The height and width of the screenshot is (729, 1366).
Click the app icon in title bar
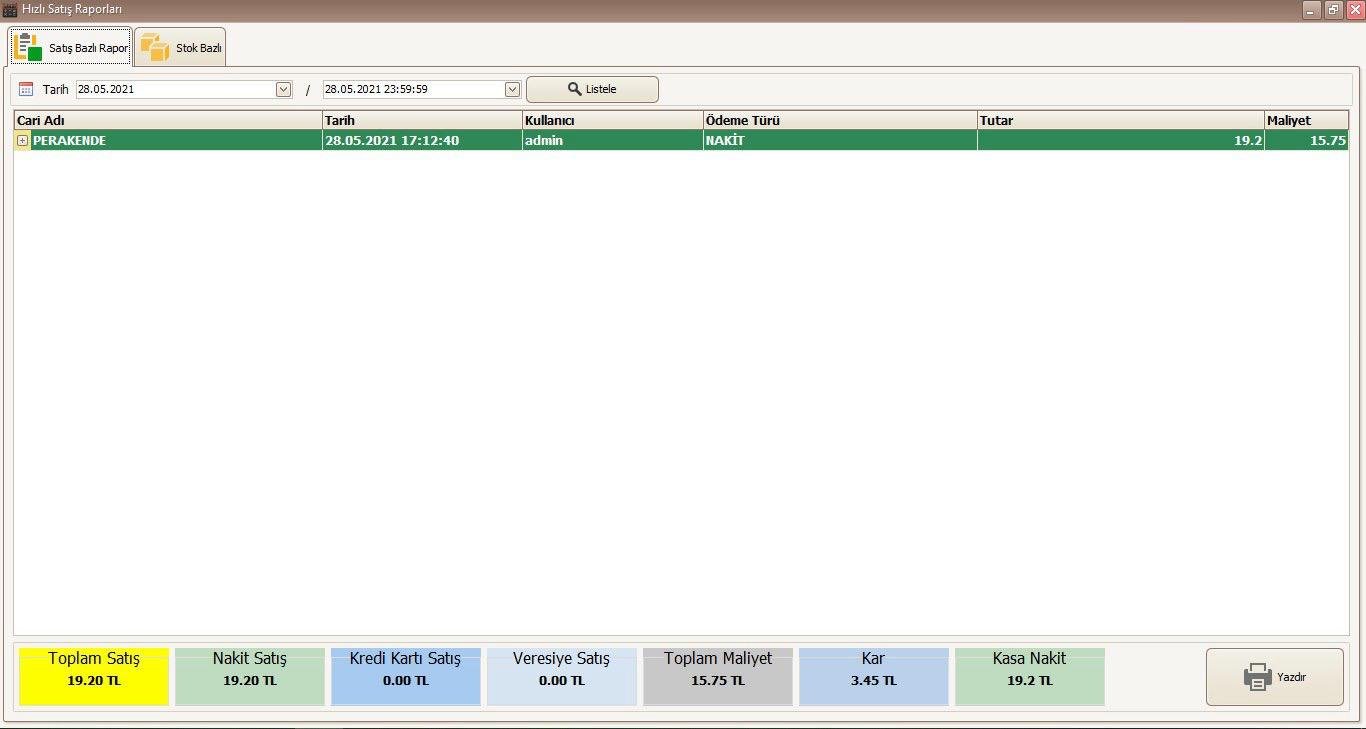pyautogui.click(x=10, y=9)
